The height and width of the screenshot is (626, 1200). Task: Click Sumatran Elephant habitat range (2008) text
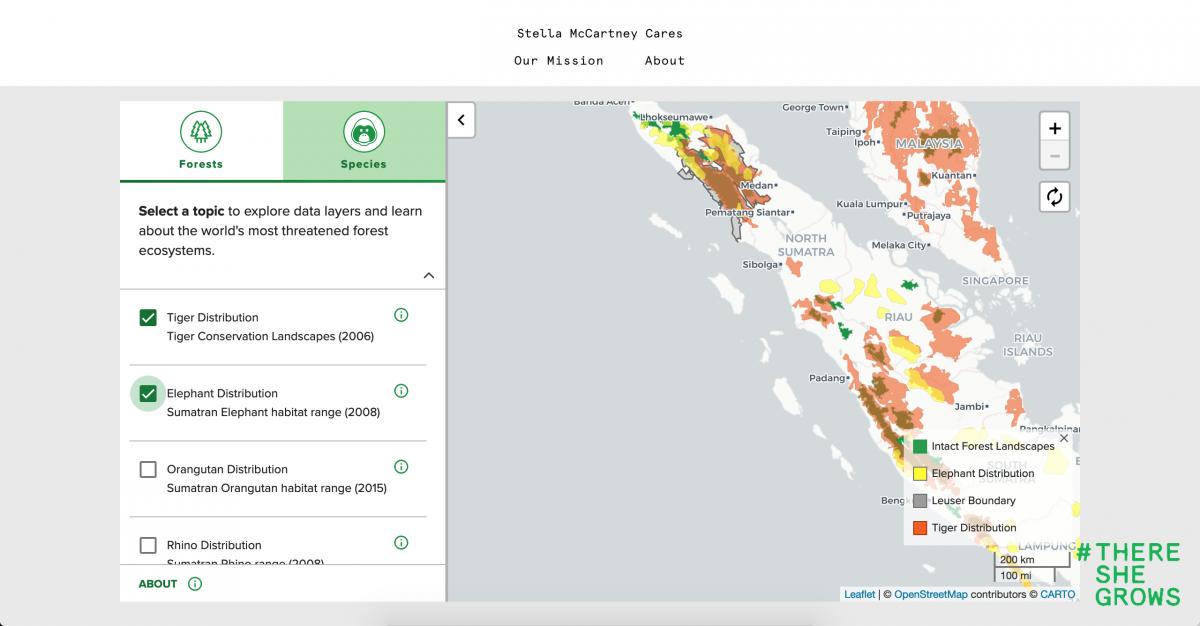[x=273, y=412]
